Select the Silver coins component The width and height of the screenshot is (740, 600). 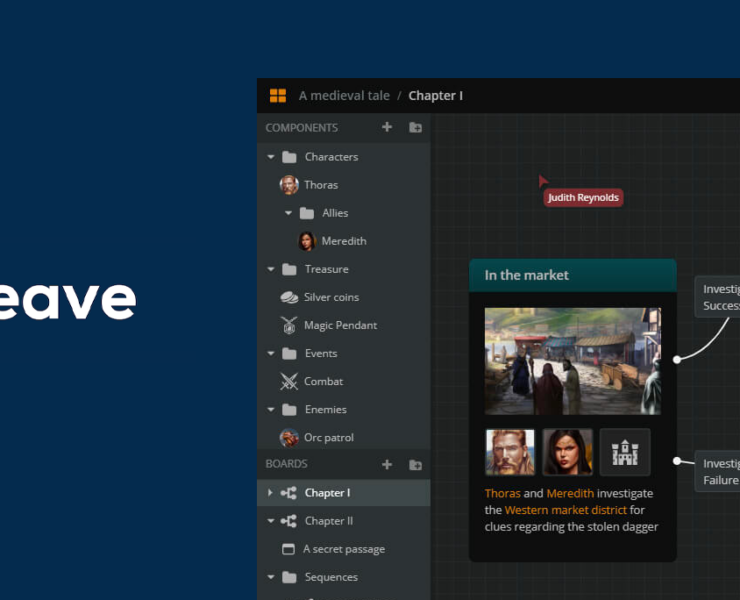330,297
